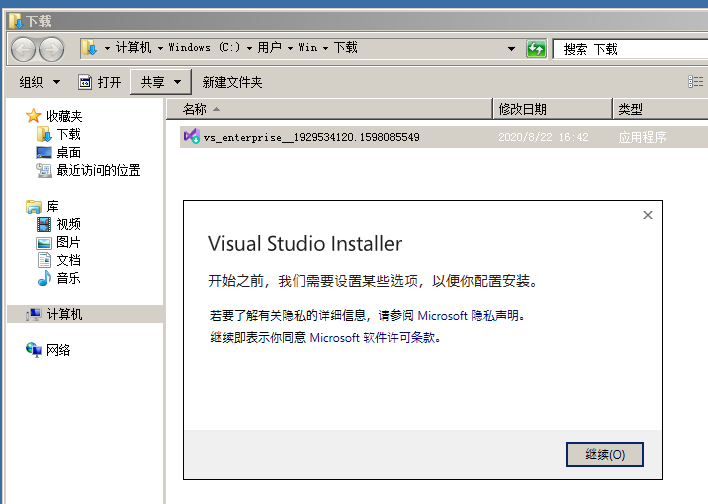This screenshot has height=504, width=708.
Task: Click the view options icon in toolbar
Action: click(x=695, y=82)
